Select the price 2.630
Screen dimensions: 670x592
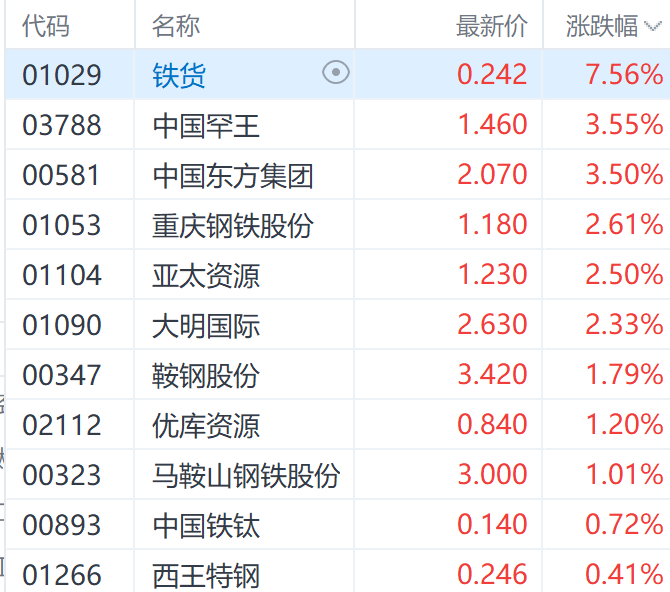[492, 324]
